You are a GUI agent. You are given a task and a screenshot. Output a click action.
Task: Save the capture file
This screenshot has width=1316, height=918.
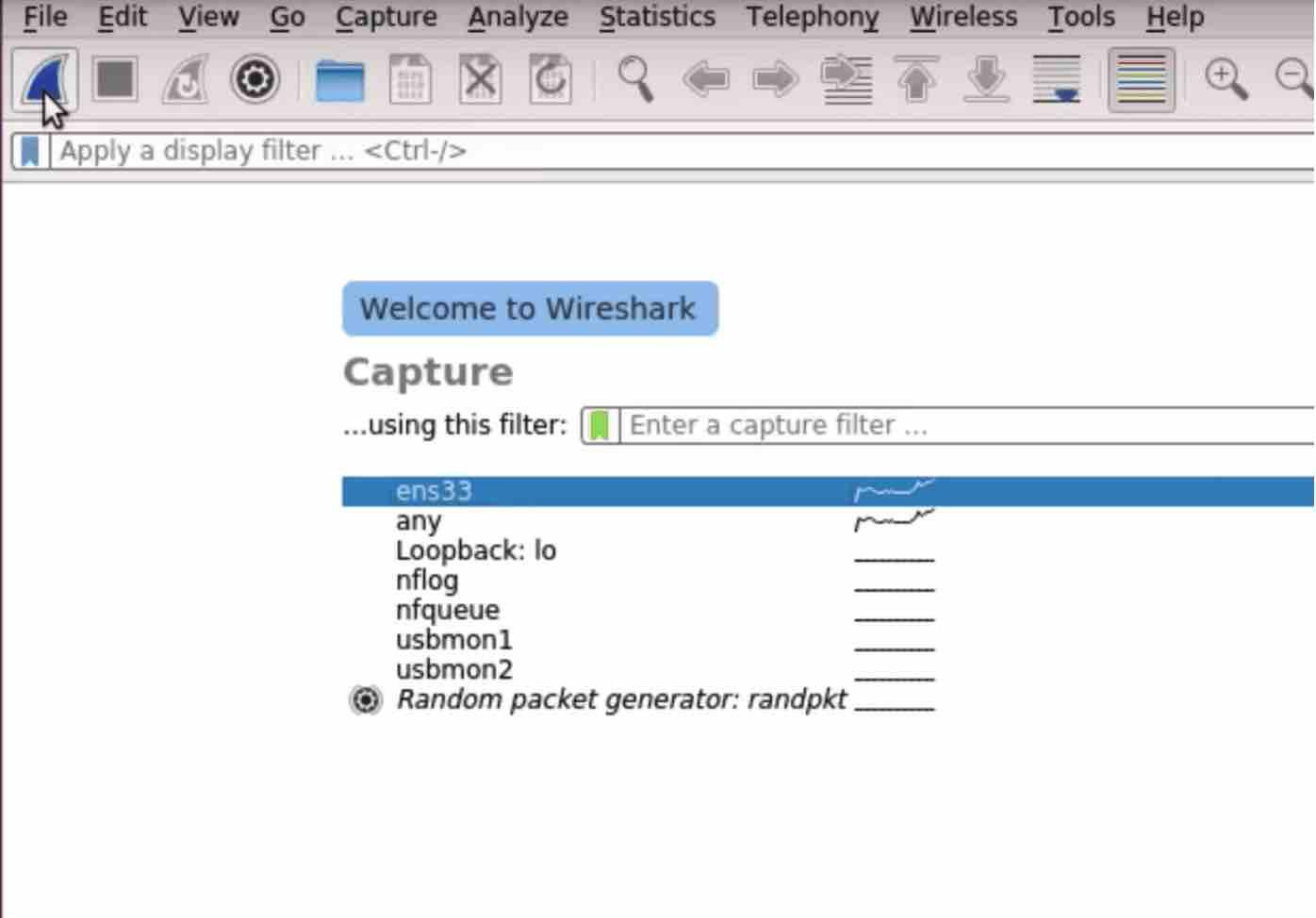point(410,79)
